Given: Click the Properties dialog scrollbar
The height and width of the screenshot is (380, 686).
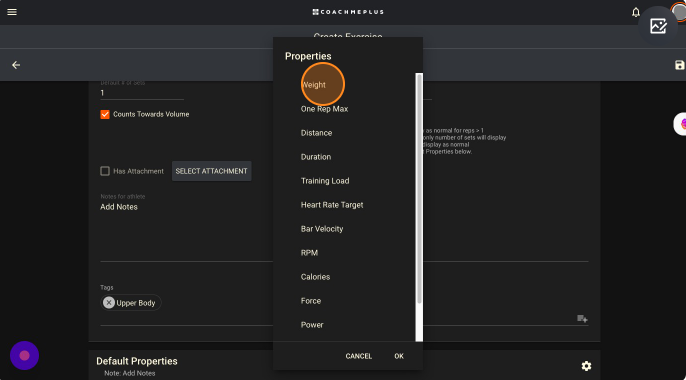Looking at the screenshot, I should coord(419,188).
